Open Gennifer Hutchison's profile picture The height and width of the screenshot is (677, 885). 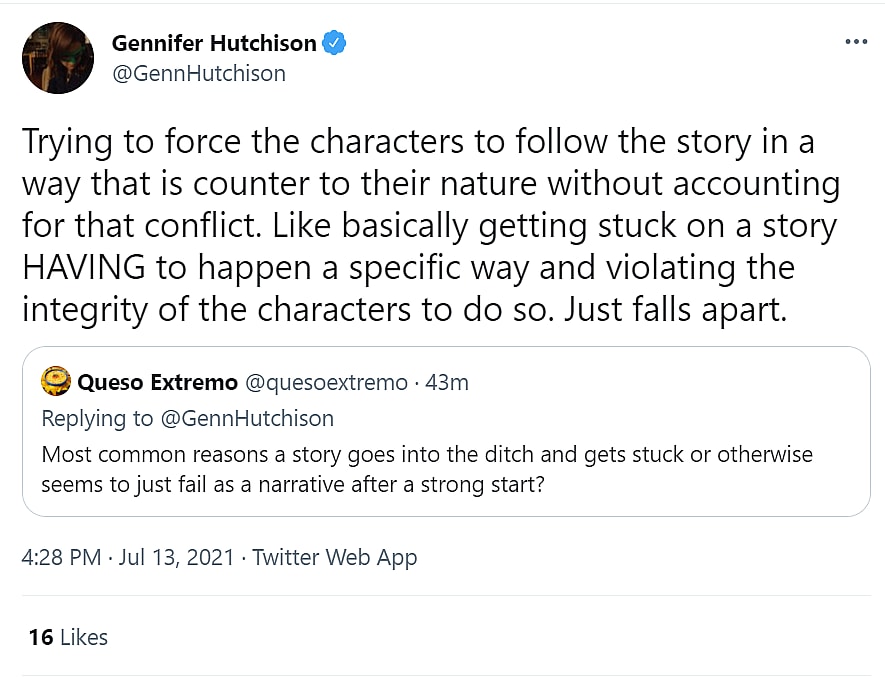58,58
